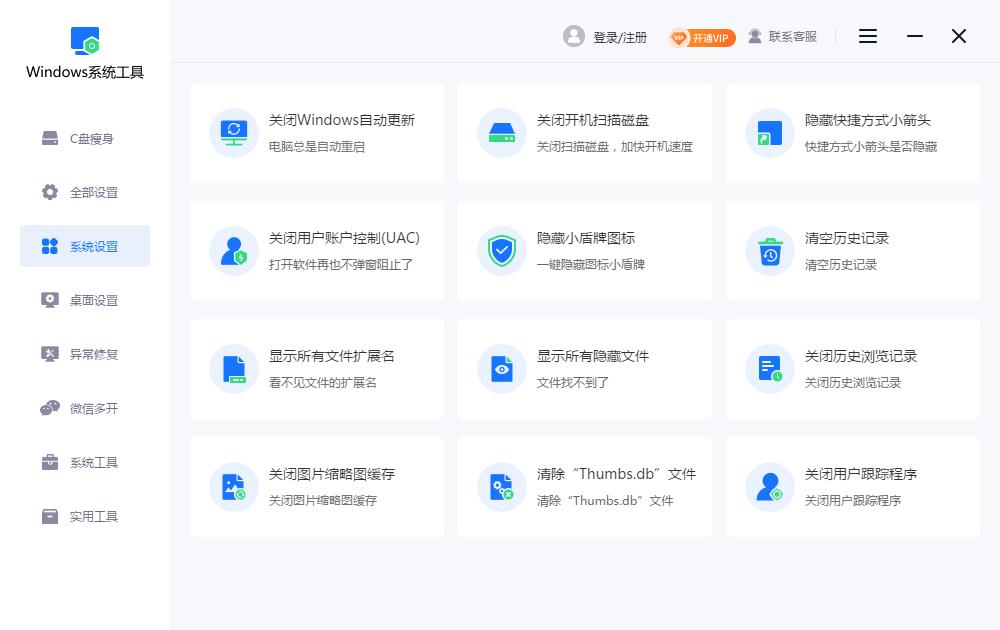Open the 隐藏快捷方式小箭头 card title

pos(867,120)
